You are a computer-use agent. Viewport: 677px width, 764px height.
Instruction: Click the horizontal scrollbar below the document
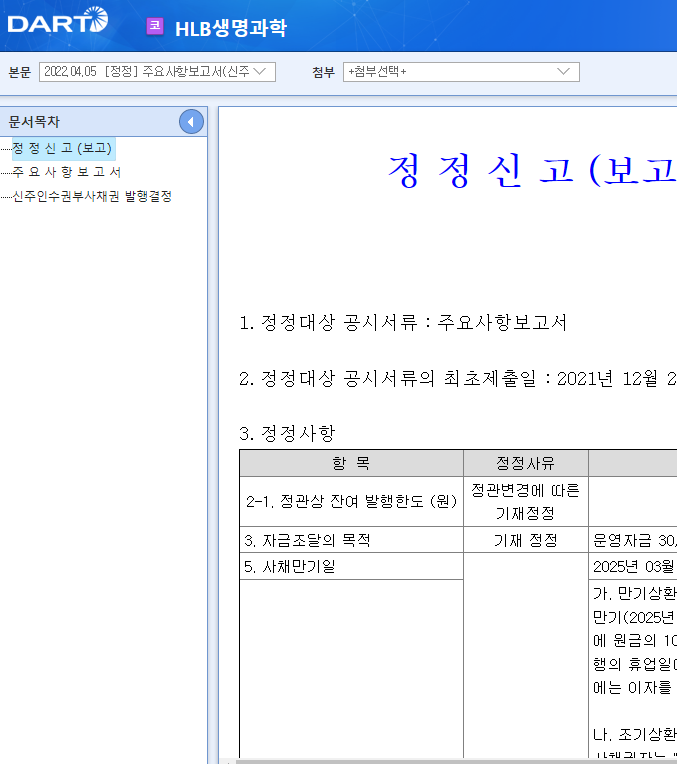tap(456, 761)
